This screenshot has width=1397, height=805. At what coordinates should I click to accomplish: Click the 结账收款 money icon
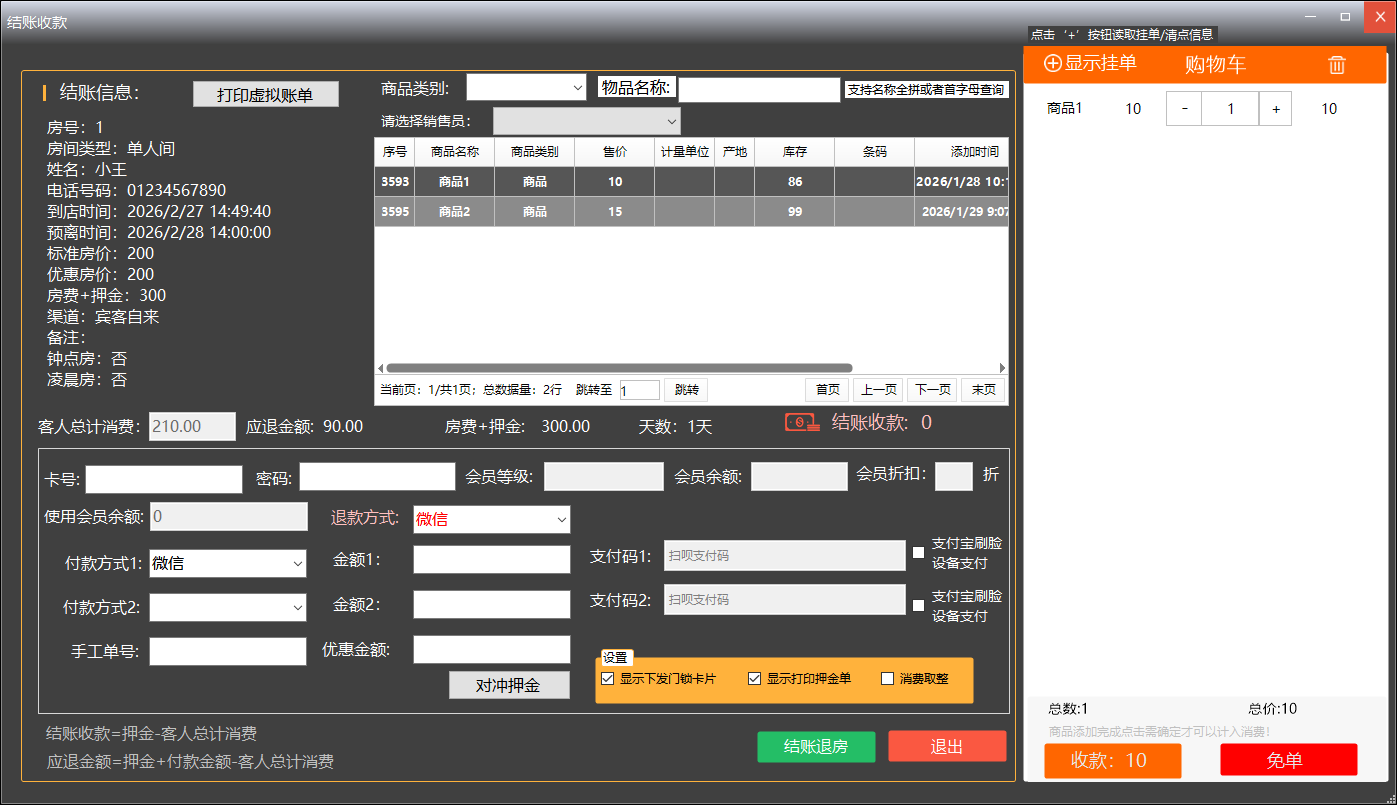tap(802, 423)
